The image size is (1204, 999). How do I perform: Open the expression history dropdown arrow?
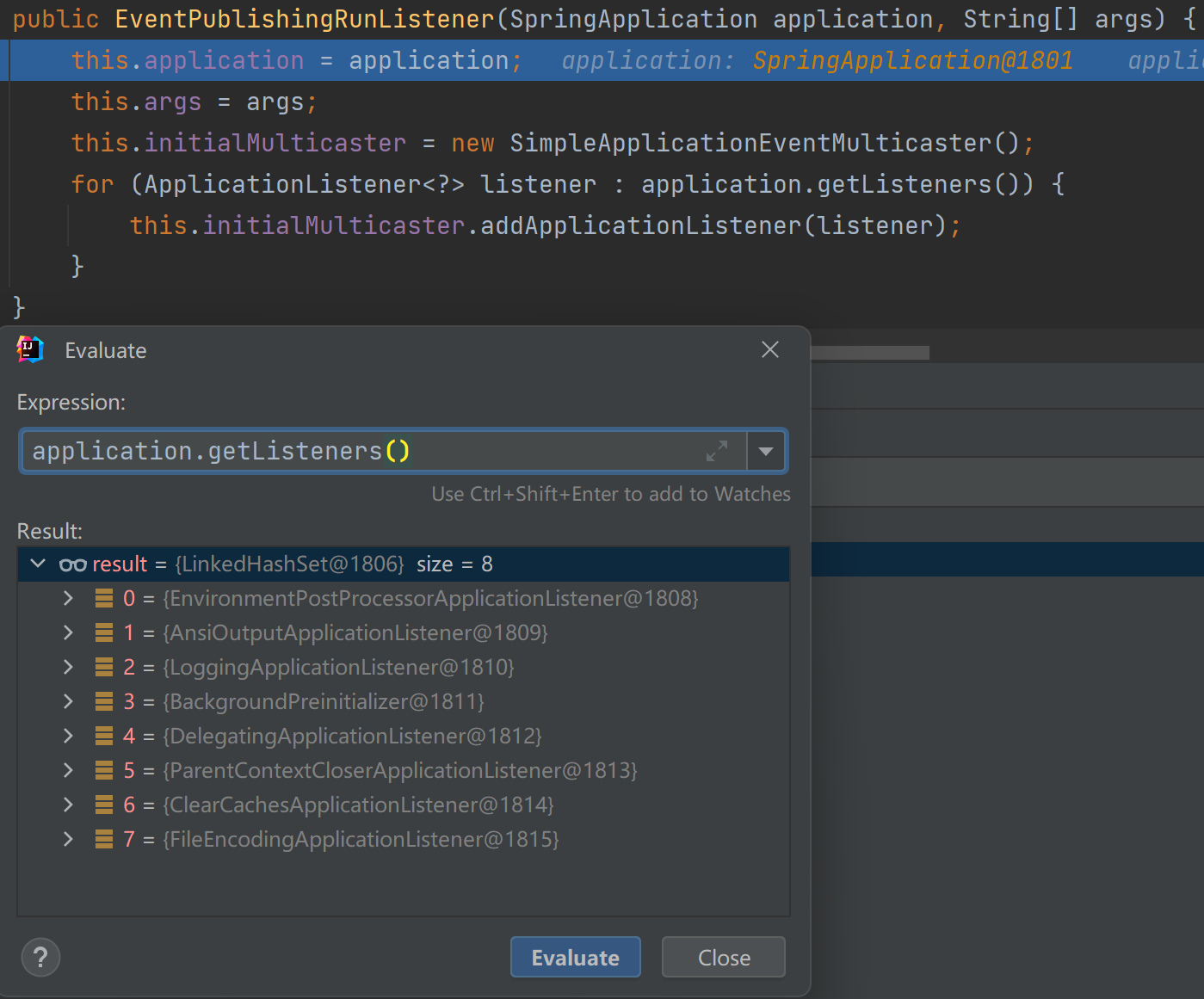[x=766, y=451]
